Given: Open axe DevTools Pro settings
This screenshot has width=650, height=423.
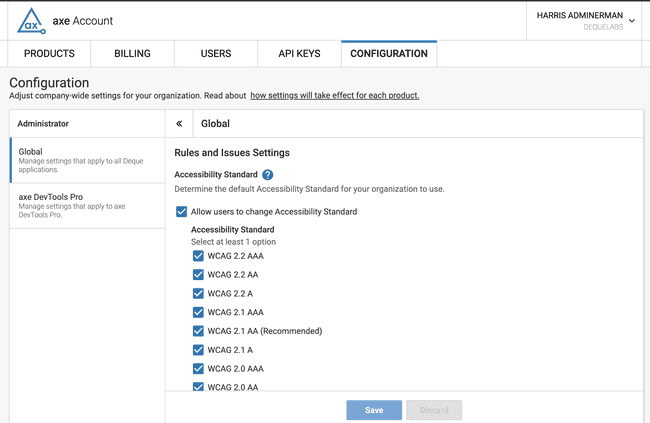Looking at the screenshot, I should point(86,206).
